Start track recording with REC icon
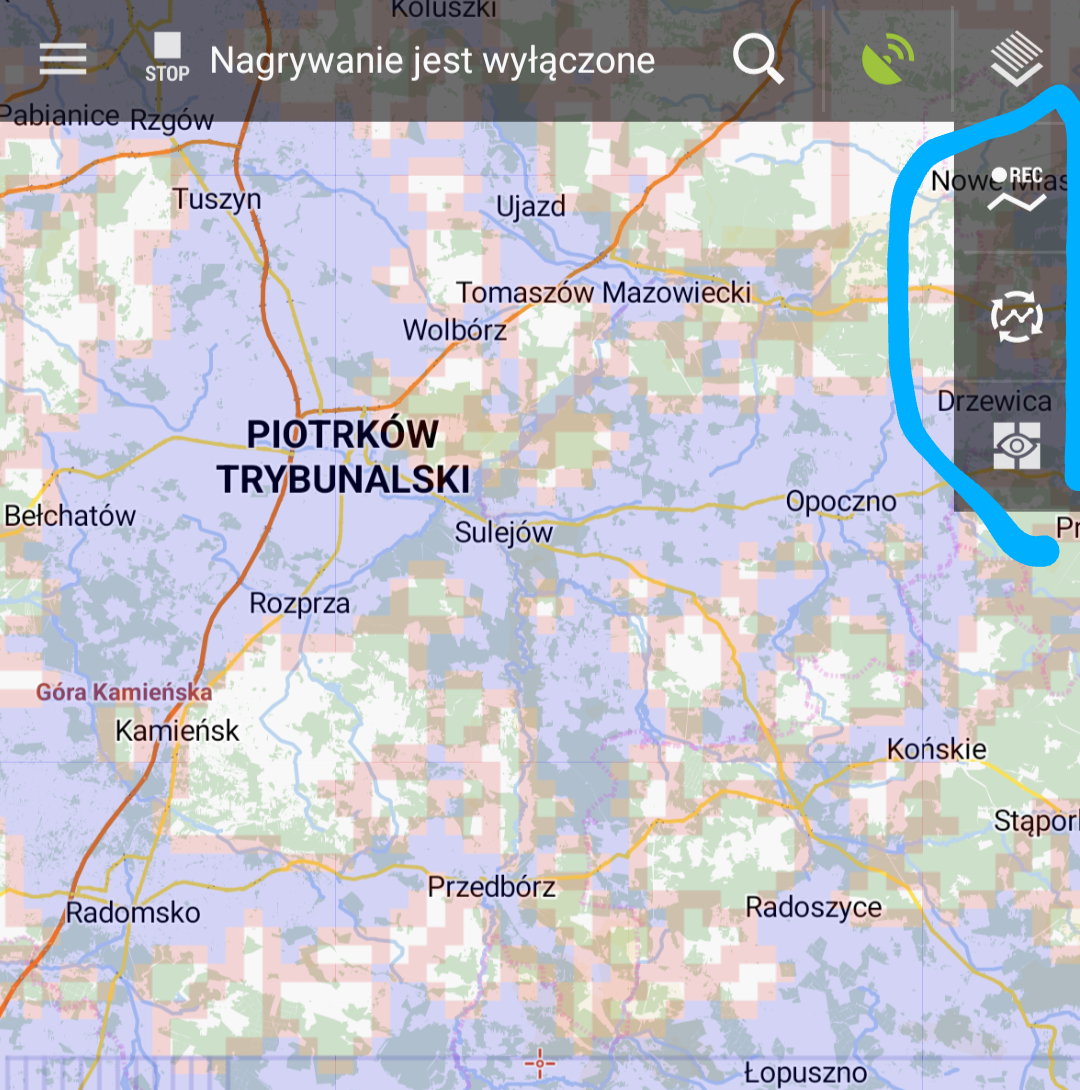 (1016, 190)
